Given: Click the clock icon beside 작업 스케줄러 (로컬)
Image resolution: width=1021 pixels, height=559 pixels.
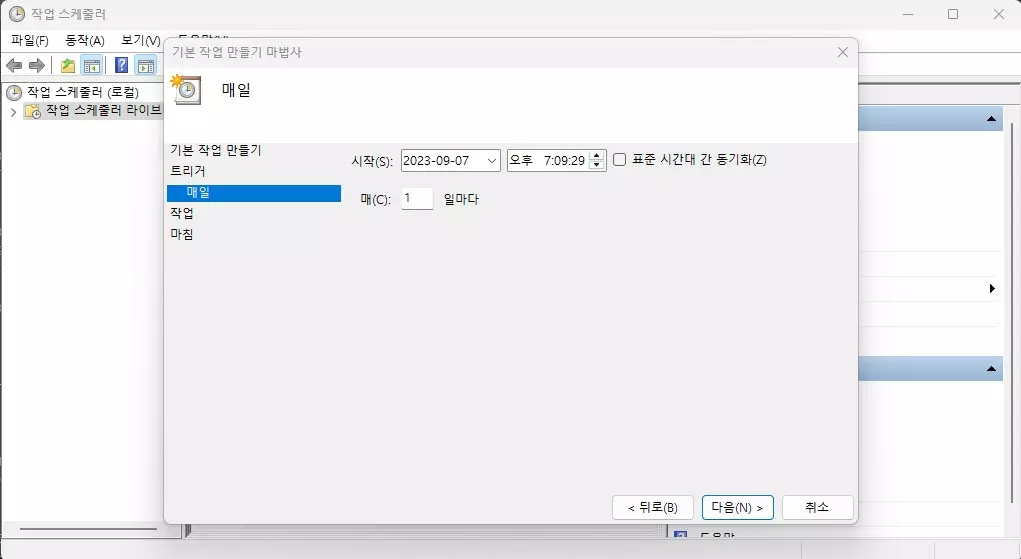Looking at the screenshot, I should [x=14, y=93].
